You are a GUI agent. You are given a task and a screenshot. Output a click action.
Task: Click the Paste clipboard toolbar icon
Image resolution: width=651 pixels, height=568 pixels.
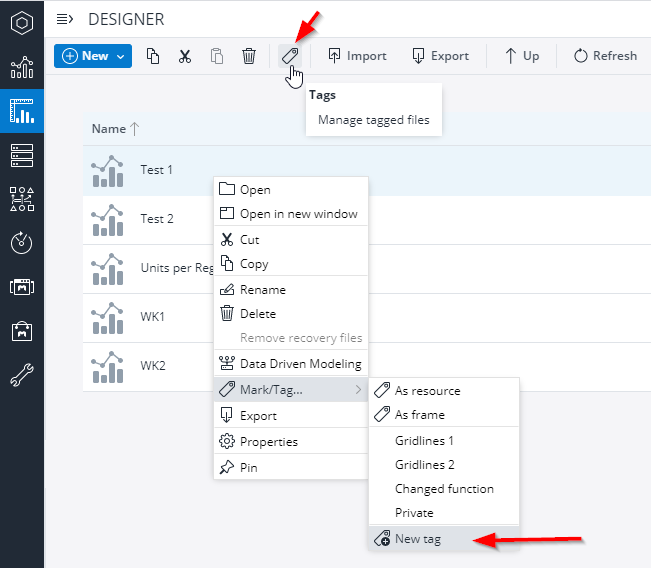[217, 56]
